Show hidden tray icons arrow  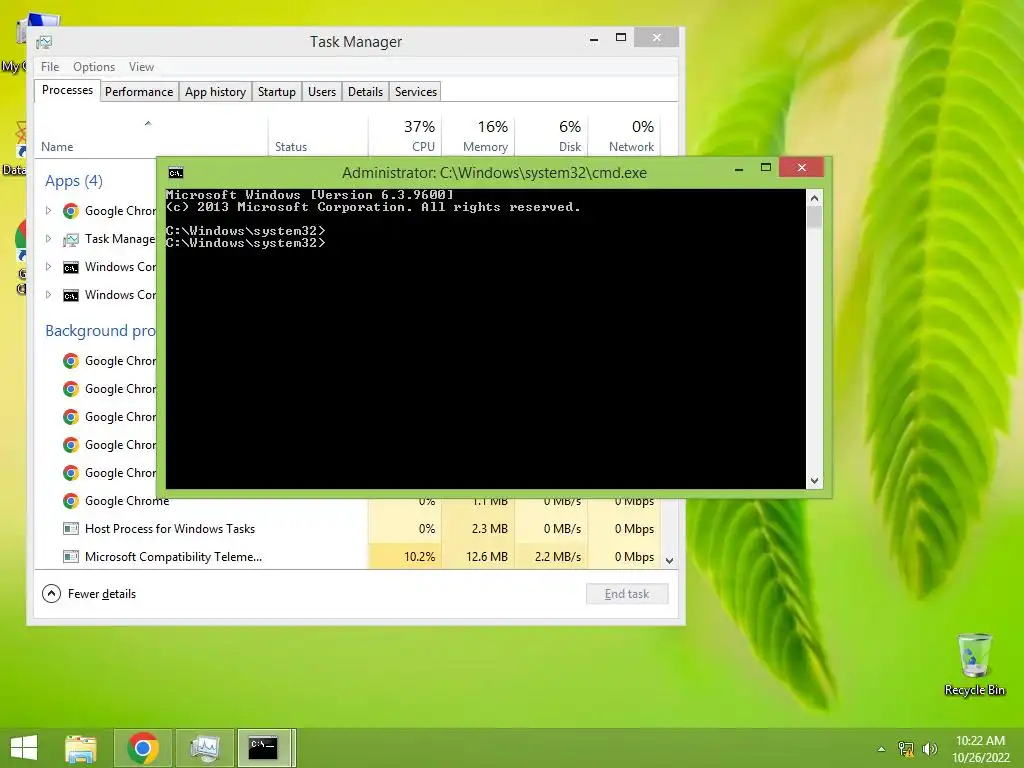point(881,749)
